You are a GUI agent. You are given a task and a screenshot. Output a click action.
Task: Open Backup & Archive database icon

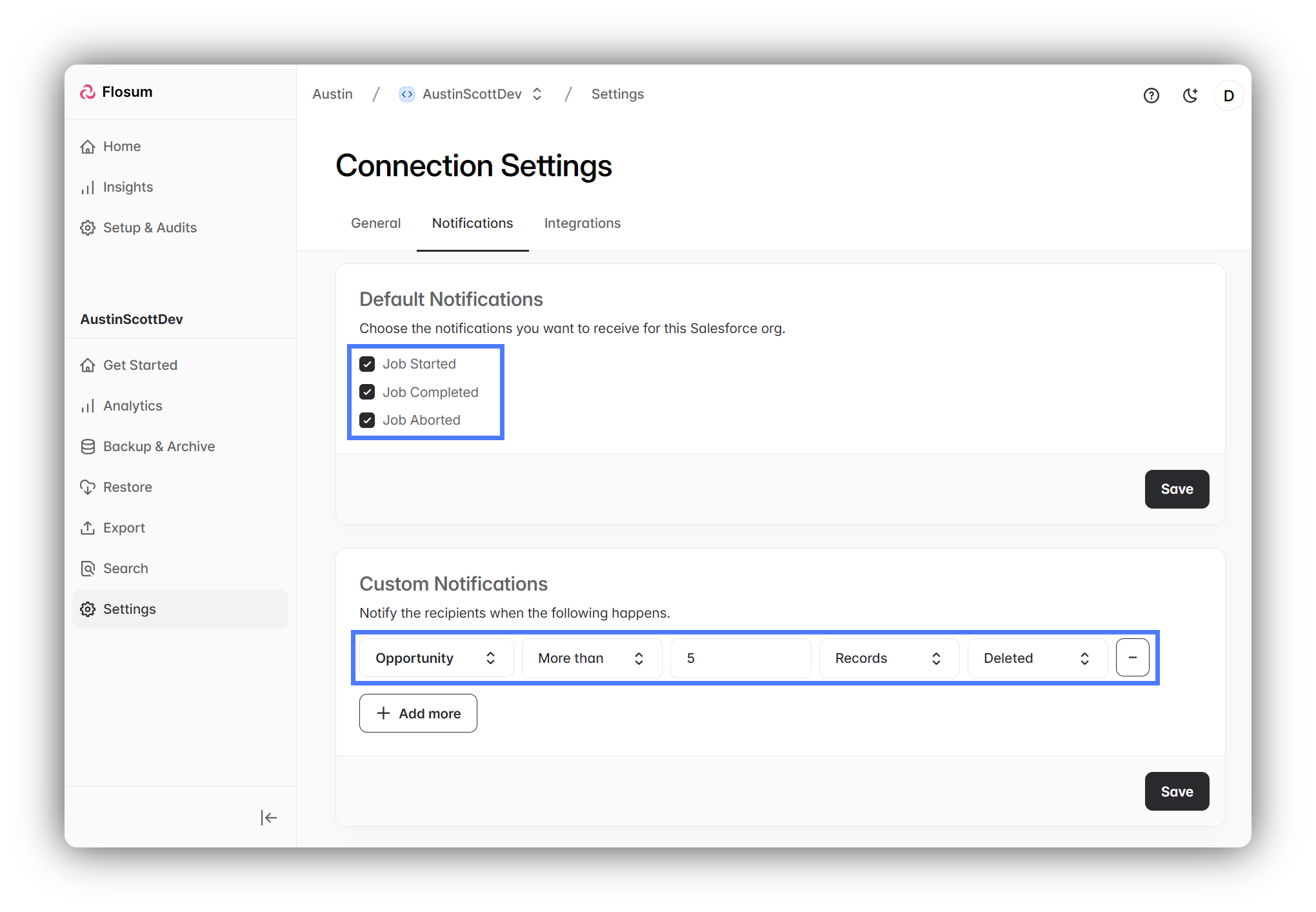click(x=88, y=447)
